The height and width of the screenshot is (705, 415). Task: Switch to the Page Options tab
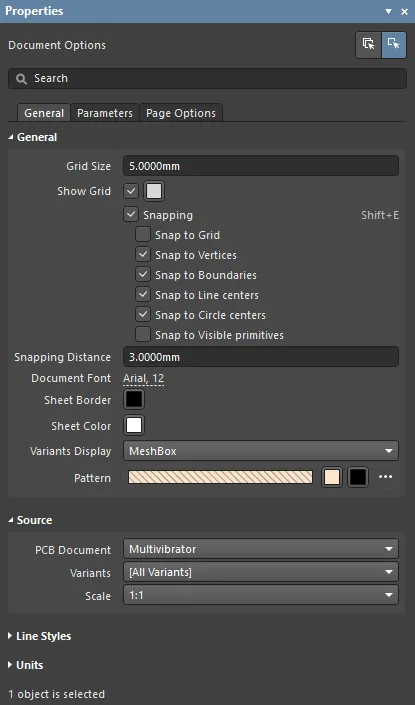pos(181,113)
